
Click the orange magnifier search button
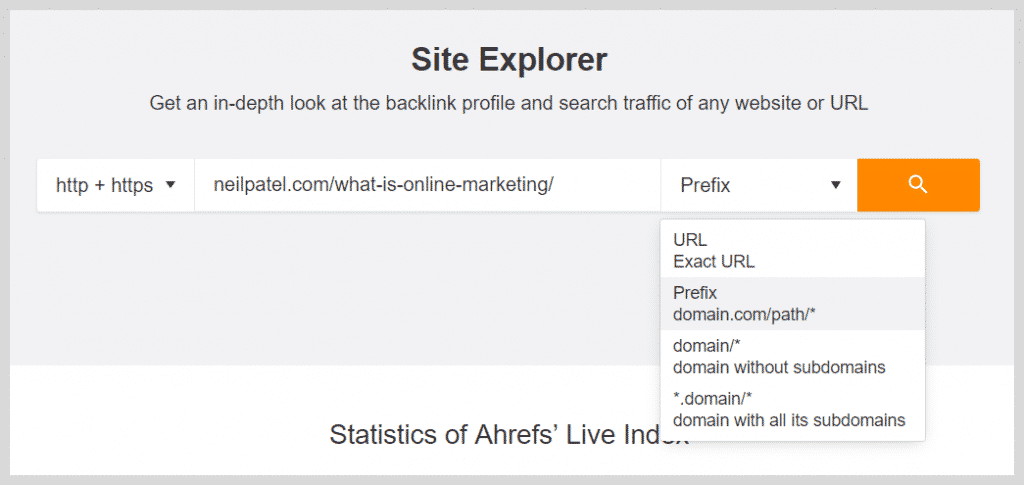918,185
